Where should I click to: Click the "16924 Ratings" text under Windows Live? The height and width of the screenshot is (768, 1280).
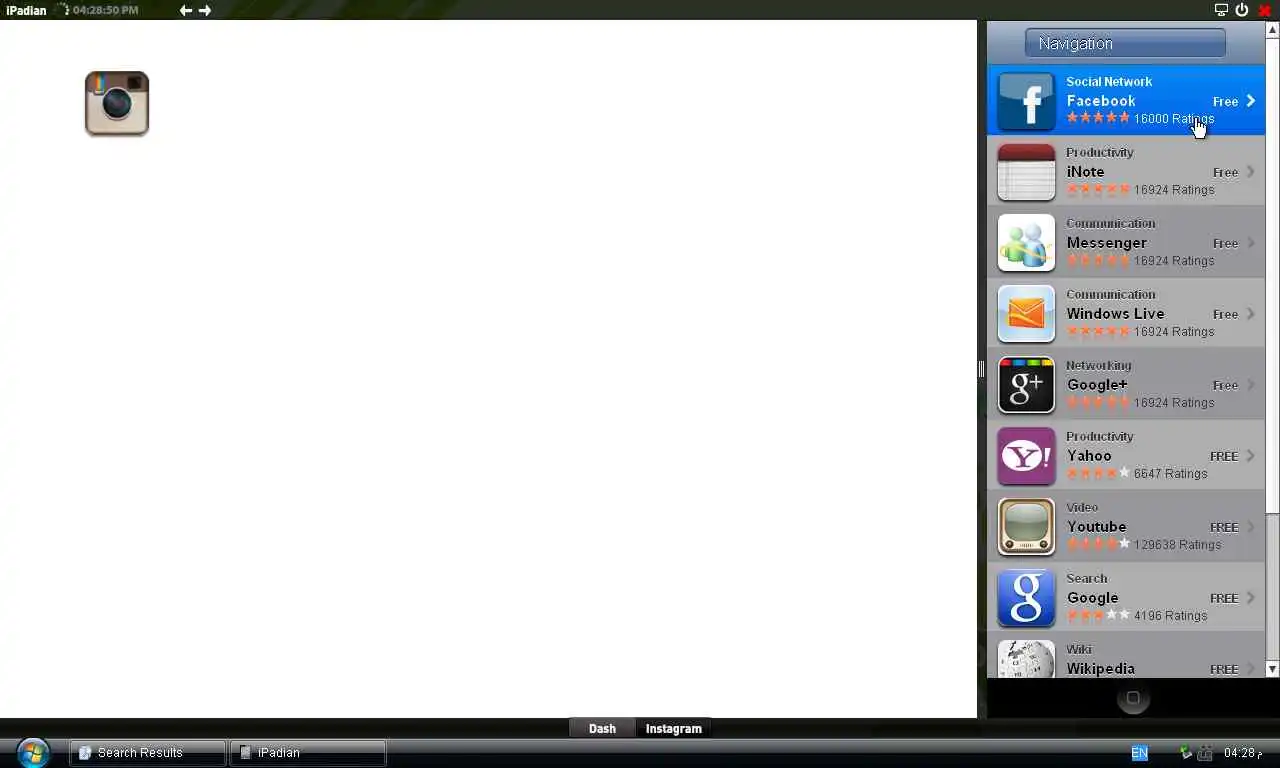[x=1174, y=331]
